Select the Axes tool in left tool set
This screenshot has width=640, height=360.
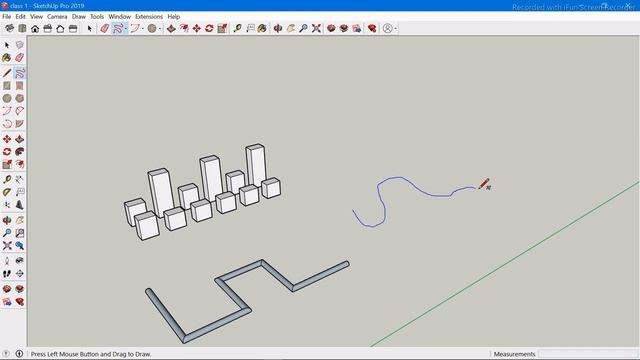(7, 204)
